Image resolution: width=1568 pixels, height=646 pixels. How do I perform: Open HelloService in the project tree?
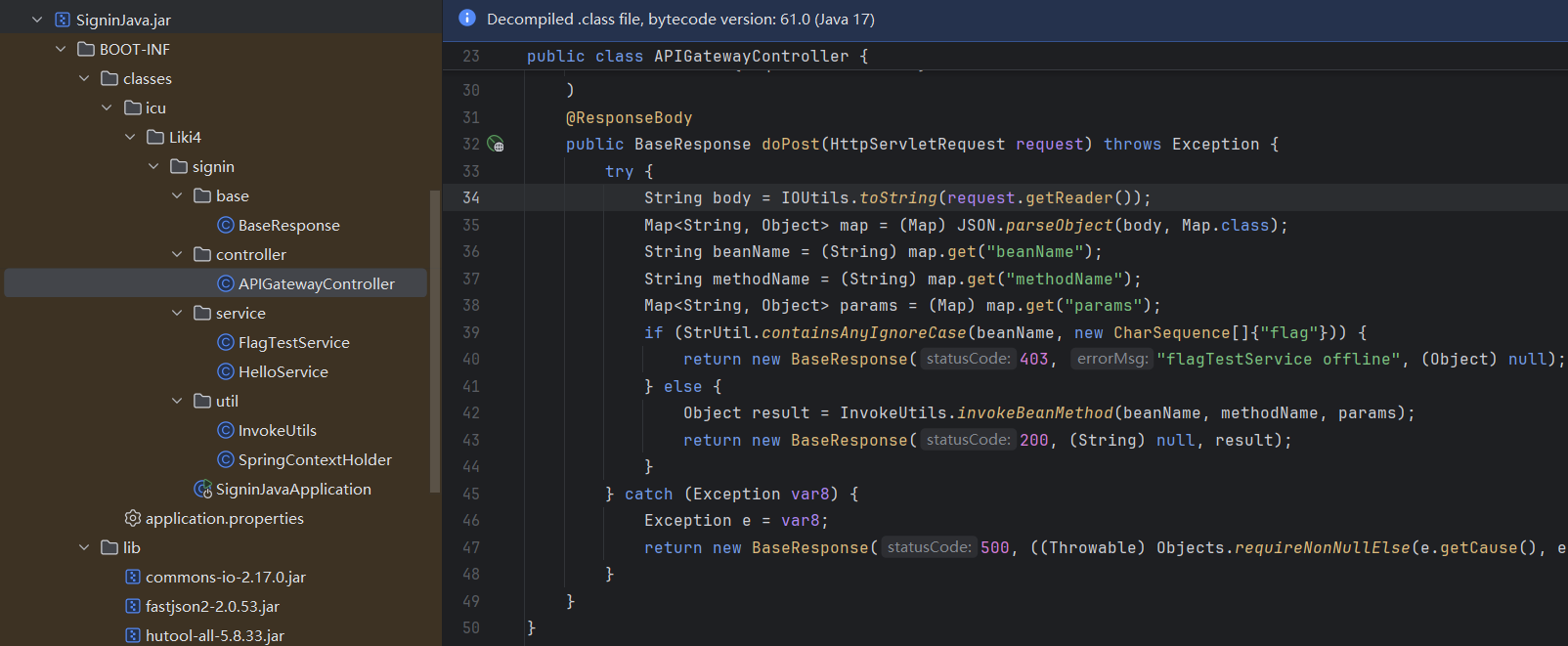(x=283, y=371)
